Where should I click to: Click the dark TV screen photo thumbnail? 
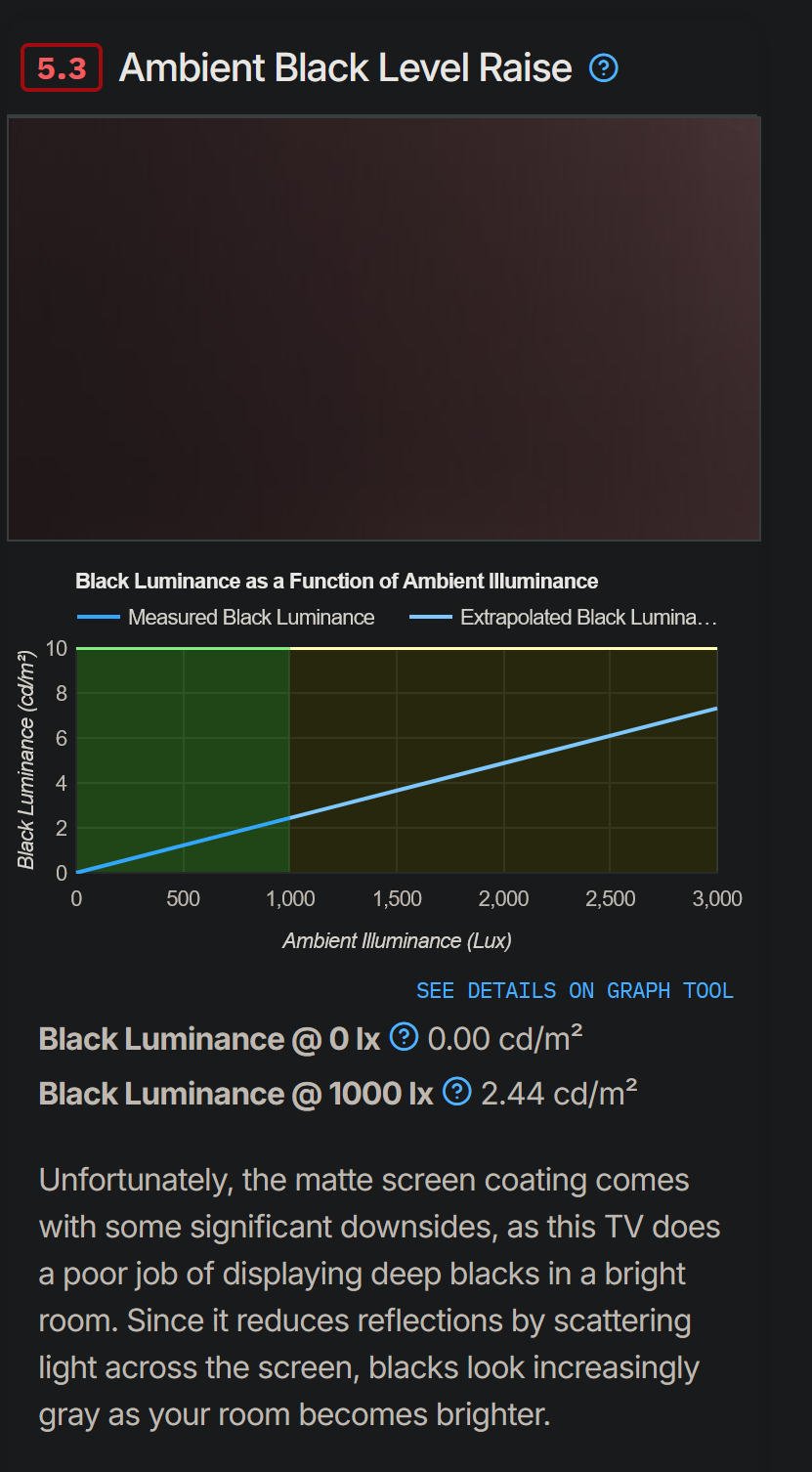point(384,327)
